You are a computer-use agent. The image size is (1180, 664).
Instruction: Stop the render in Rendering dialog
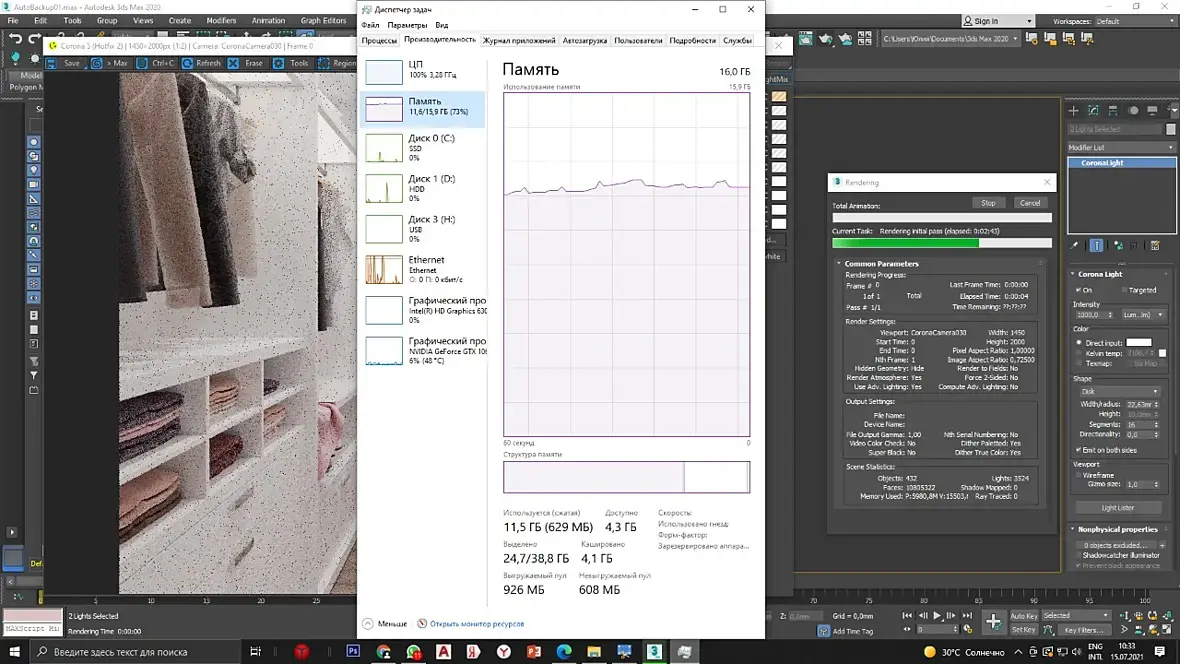click(x=988, y=203)
